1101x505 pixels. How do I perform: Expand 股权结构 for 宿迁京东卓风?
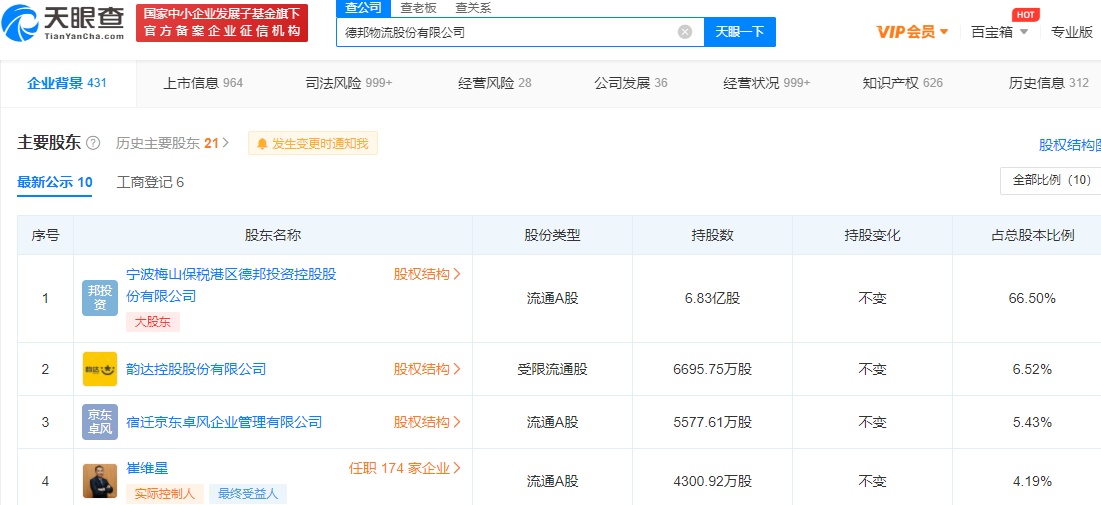pyautogui.click(x=427, y=422)
